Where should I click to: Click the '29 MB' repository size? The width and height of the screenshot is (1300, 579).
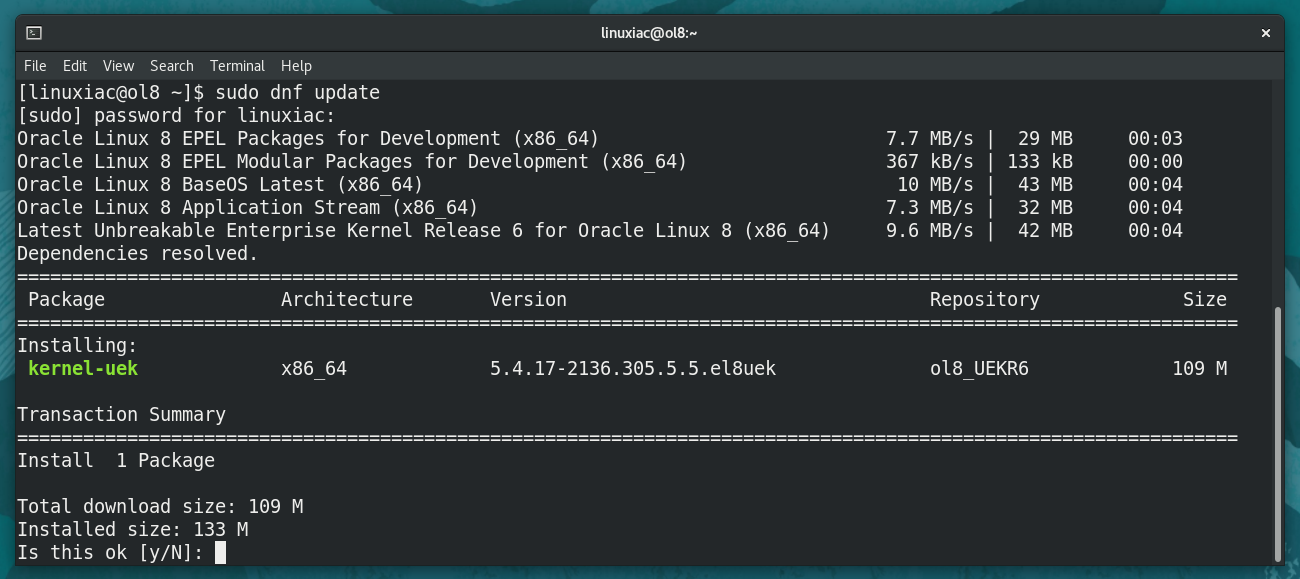pyautogui.click(x=1045, y=139)
